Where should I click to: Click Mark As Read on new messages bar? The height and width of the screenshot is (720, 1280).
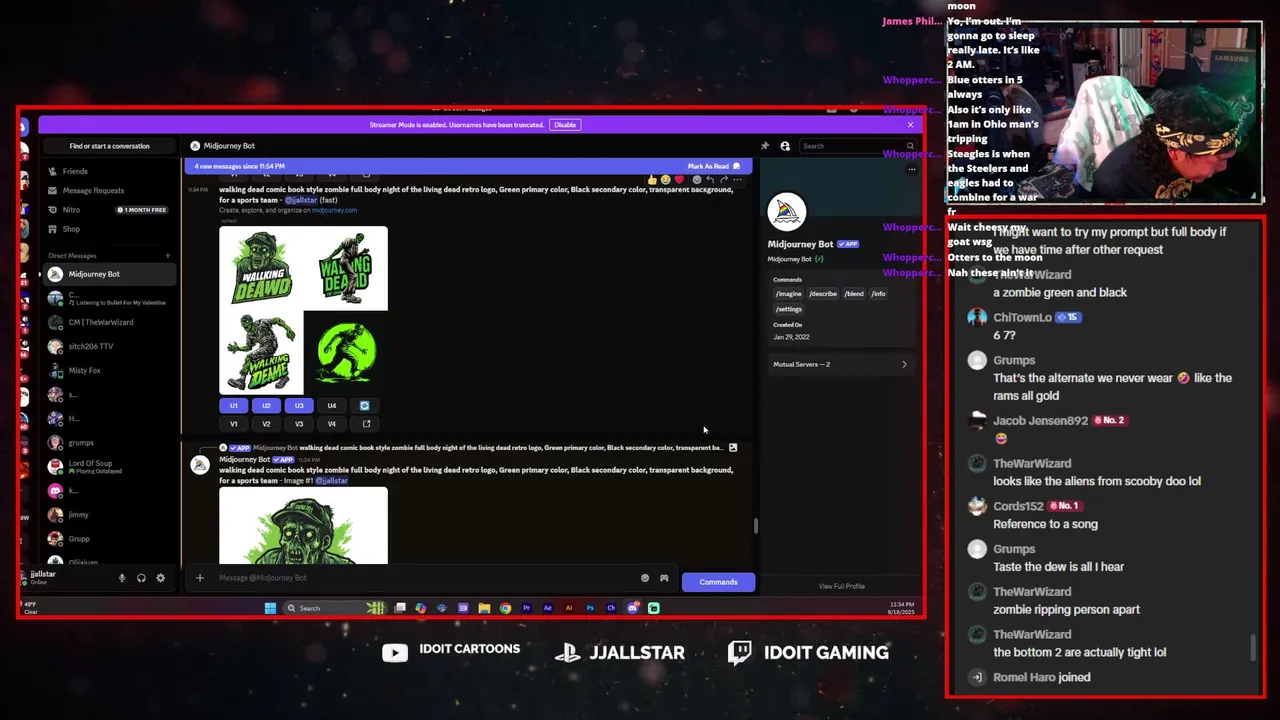pos(714,166)
